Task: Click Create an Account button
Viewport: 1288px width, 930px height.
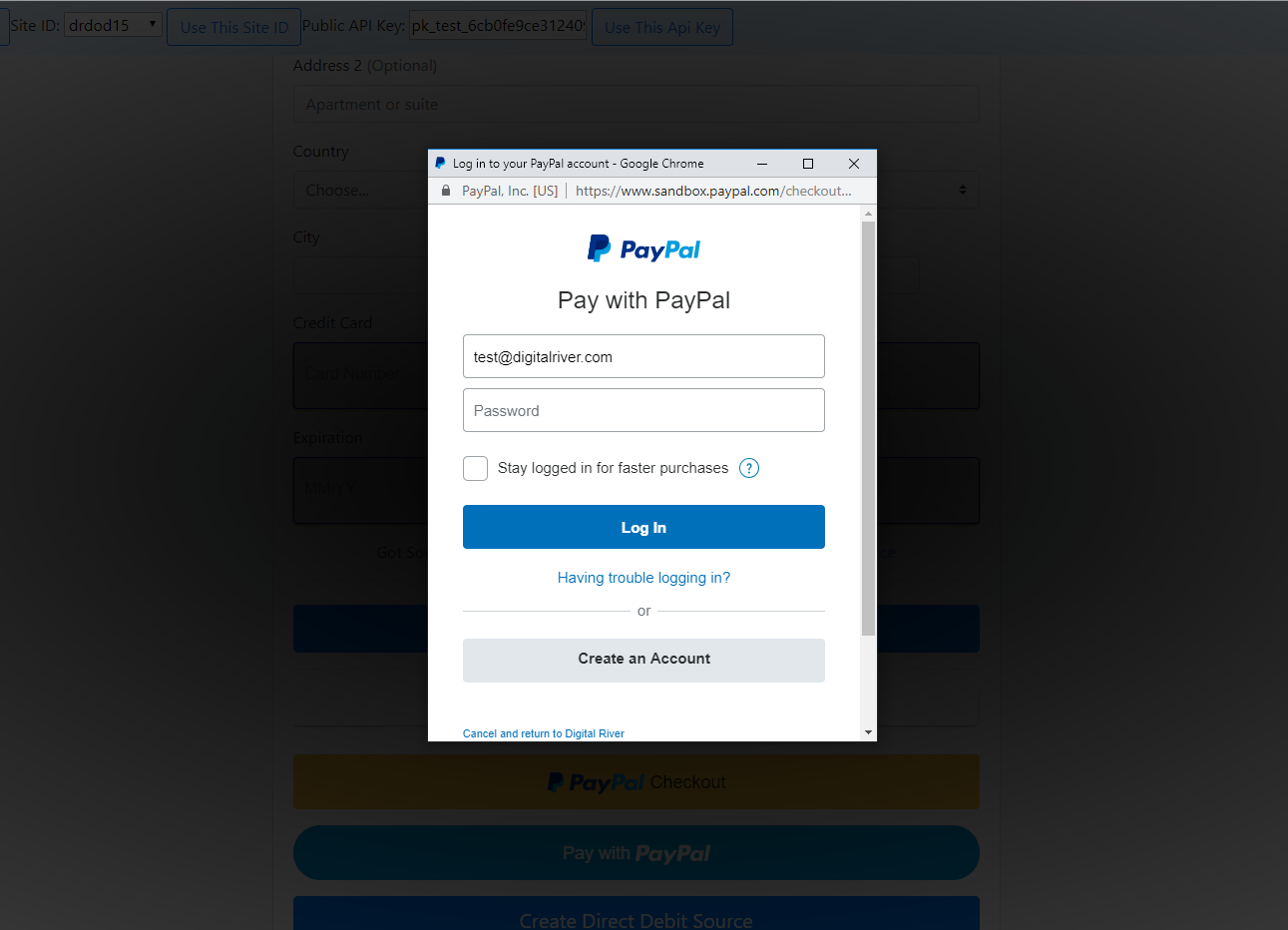Action: pos(644,660)
